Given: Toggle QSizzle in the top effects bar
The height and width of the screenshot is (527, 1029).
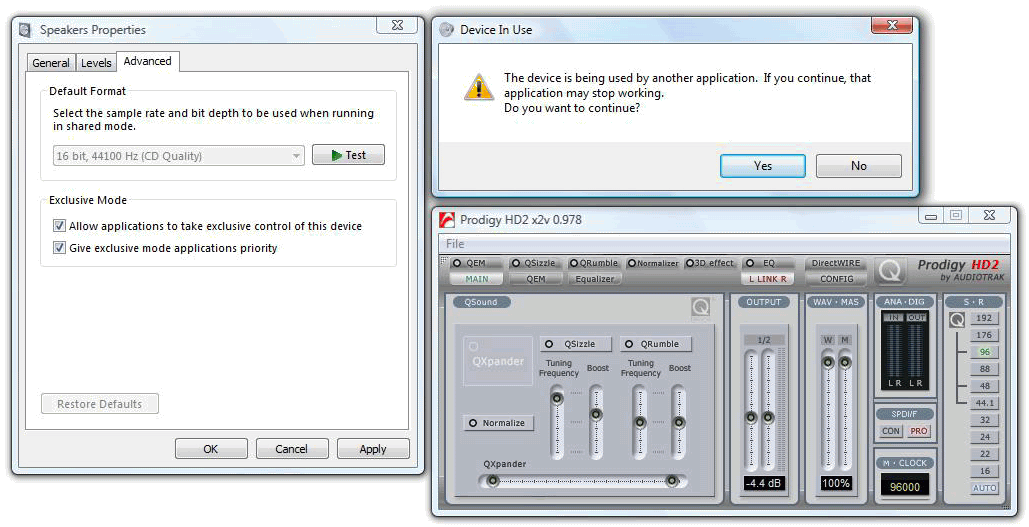Looking at the screenshot, I should coord(534,263).
